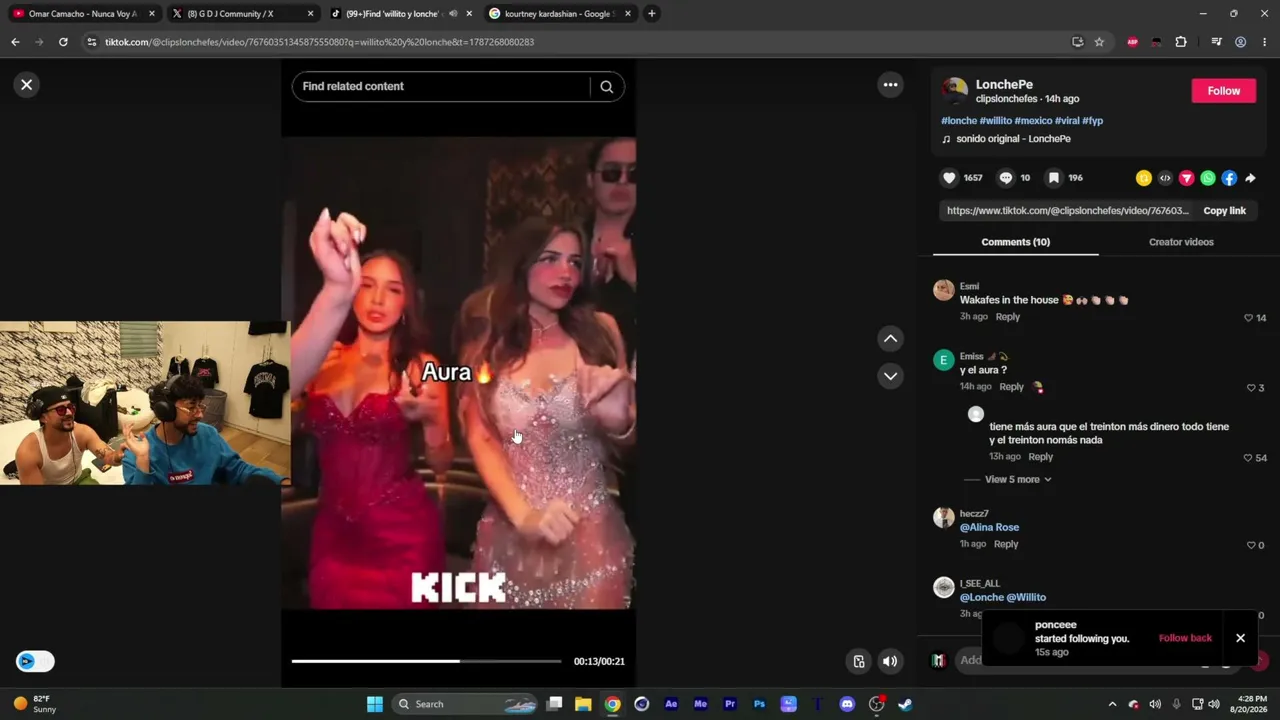Mute the TikTok browser tab audio
The width and height of the screenshot is (1280, 720).
[453, 14]
